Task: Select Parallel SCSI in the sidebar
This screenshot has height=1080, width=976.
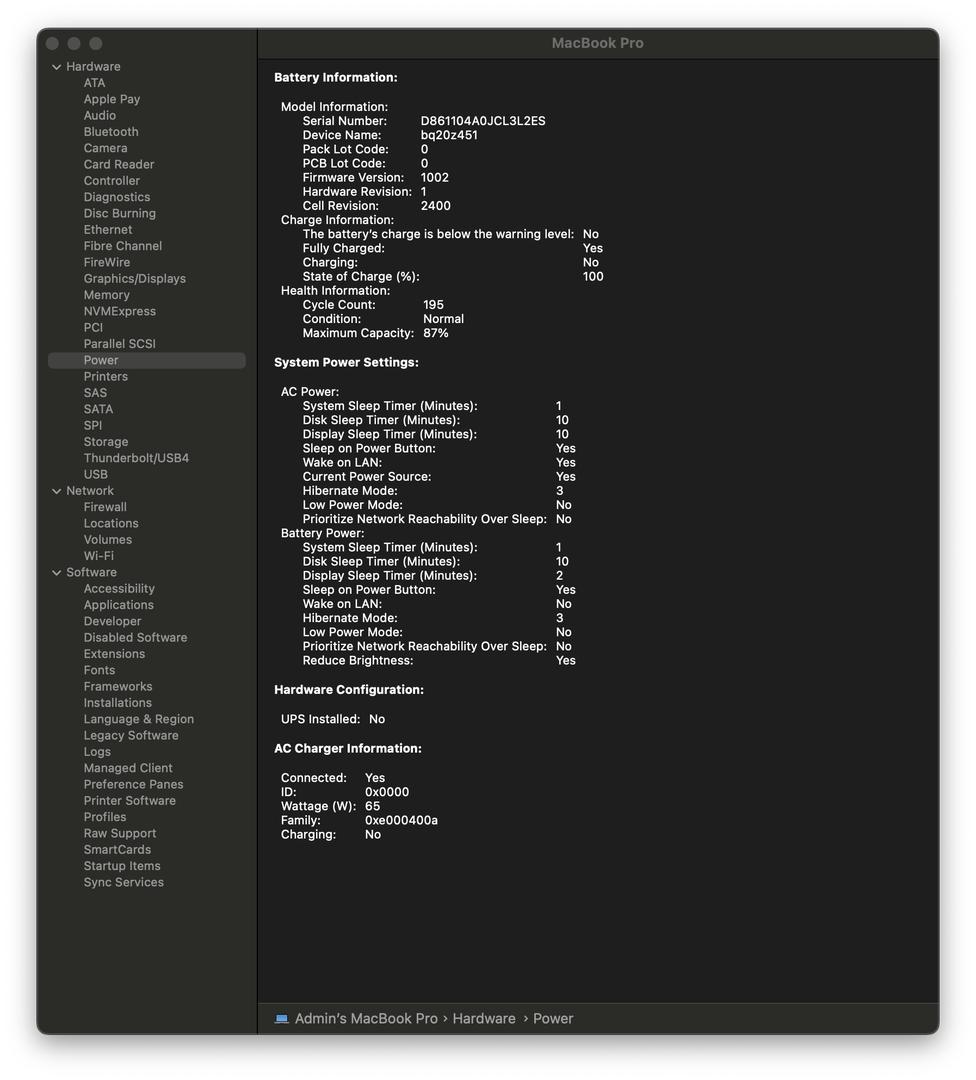Action: [x=119, y=344]
